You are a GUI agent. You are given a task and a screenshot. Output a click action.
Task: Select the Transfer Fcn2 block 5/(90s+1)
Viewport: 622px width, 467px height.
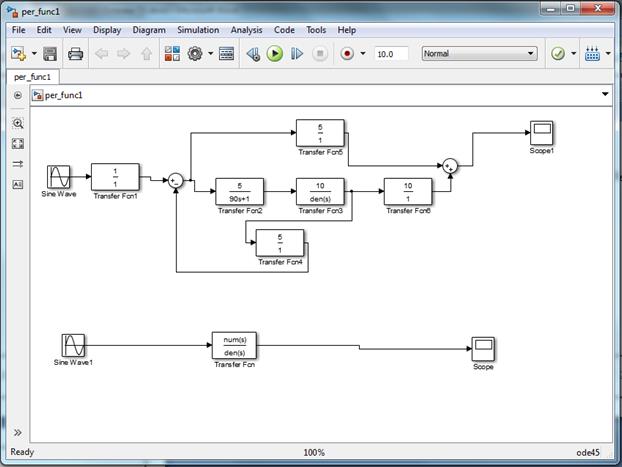tap(240, 192)
